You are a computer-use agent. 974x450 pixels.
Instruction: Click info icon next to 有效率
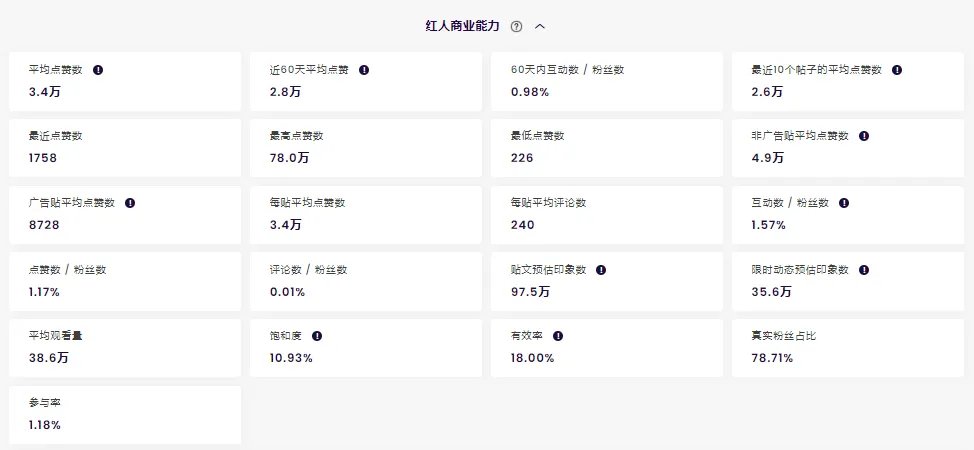[558, 336]
